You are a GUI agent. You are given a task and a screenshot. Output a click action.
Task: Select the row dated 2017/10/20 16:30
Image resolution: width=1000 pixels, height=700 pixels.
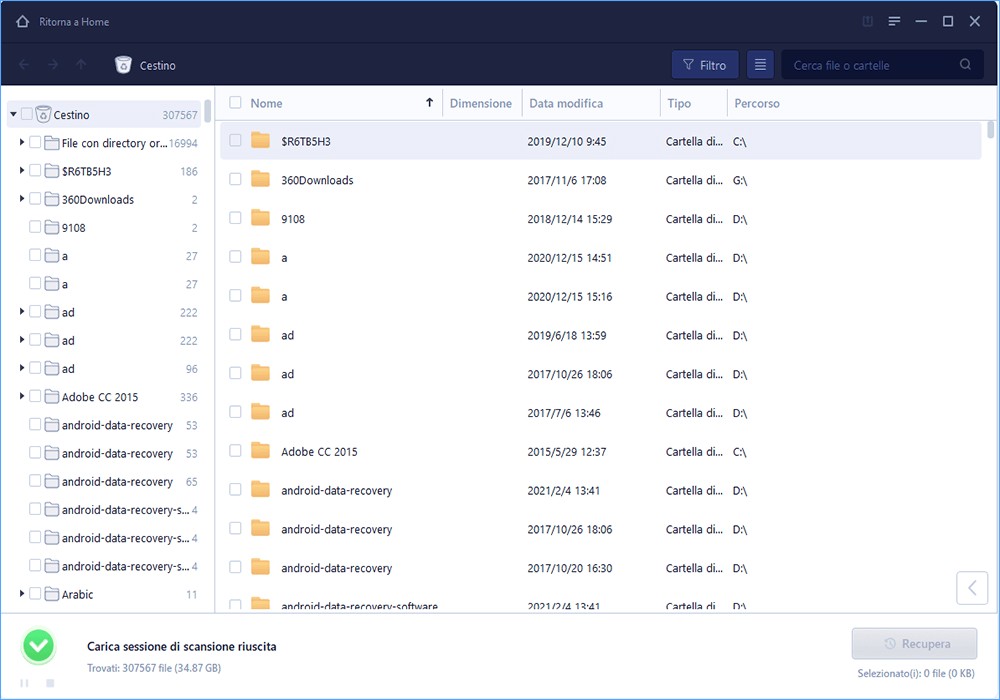pos(600,567)
